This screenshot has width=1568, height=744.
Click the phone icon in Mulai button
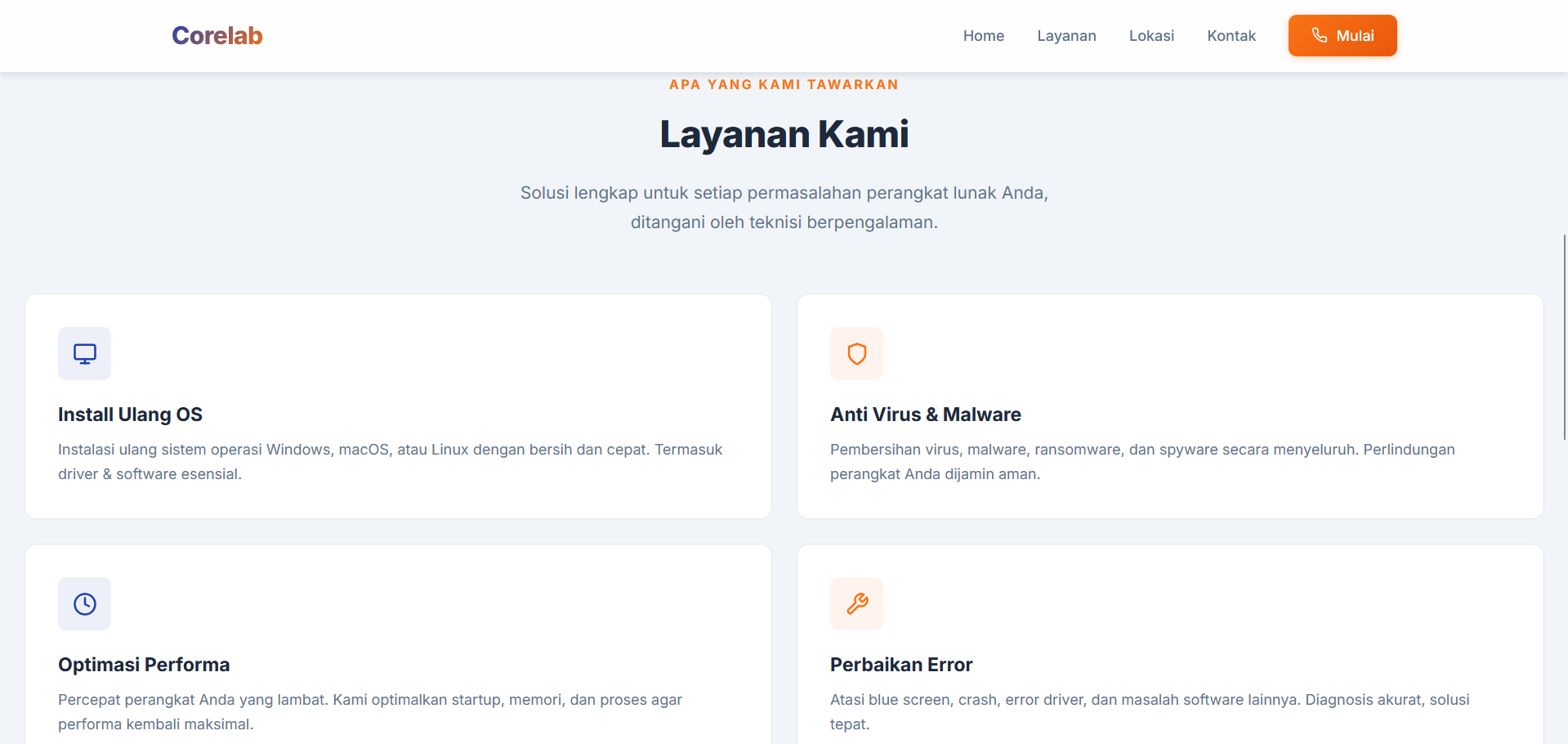tap(1319, 35)
